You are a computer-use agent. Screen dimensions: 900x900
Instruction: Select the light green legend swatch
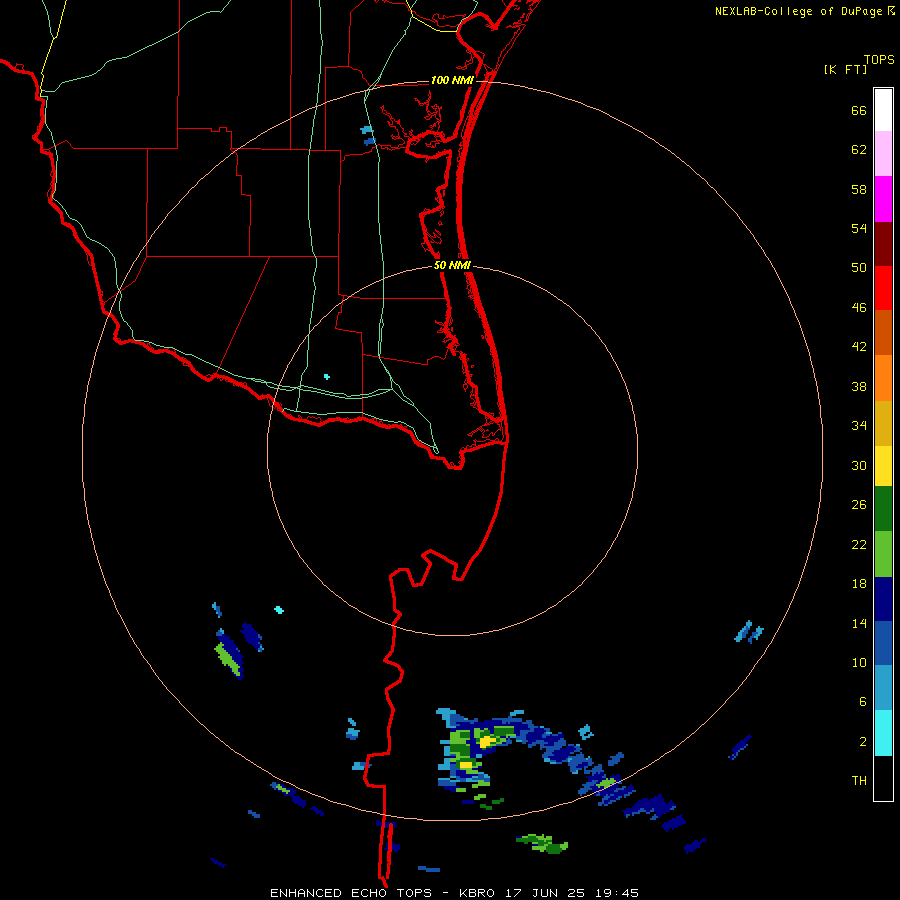click(883, 554)
